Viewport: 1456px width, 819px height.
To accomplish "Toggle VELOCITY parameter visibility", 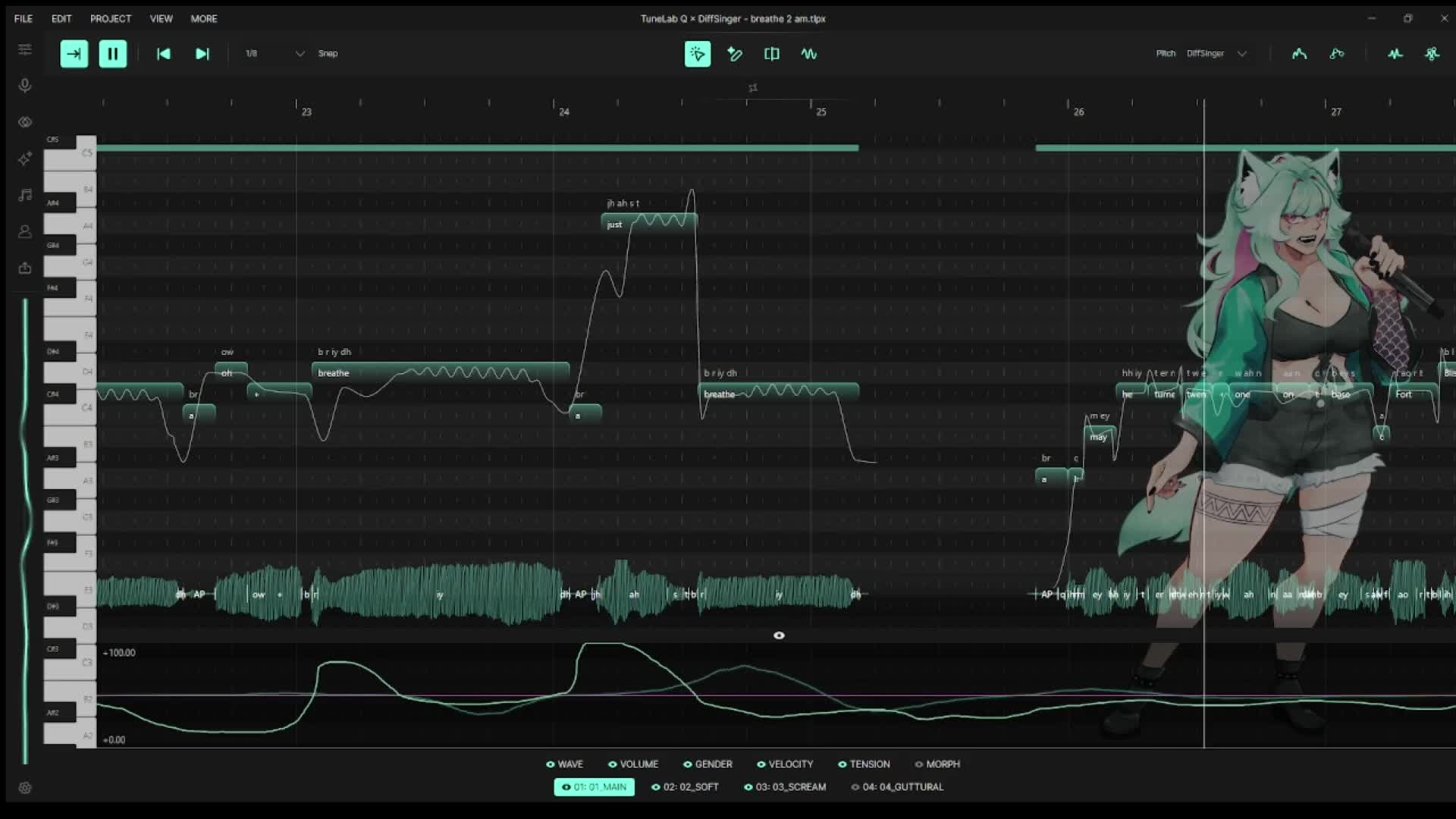I will [785, 764].
